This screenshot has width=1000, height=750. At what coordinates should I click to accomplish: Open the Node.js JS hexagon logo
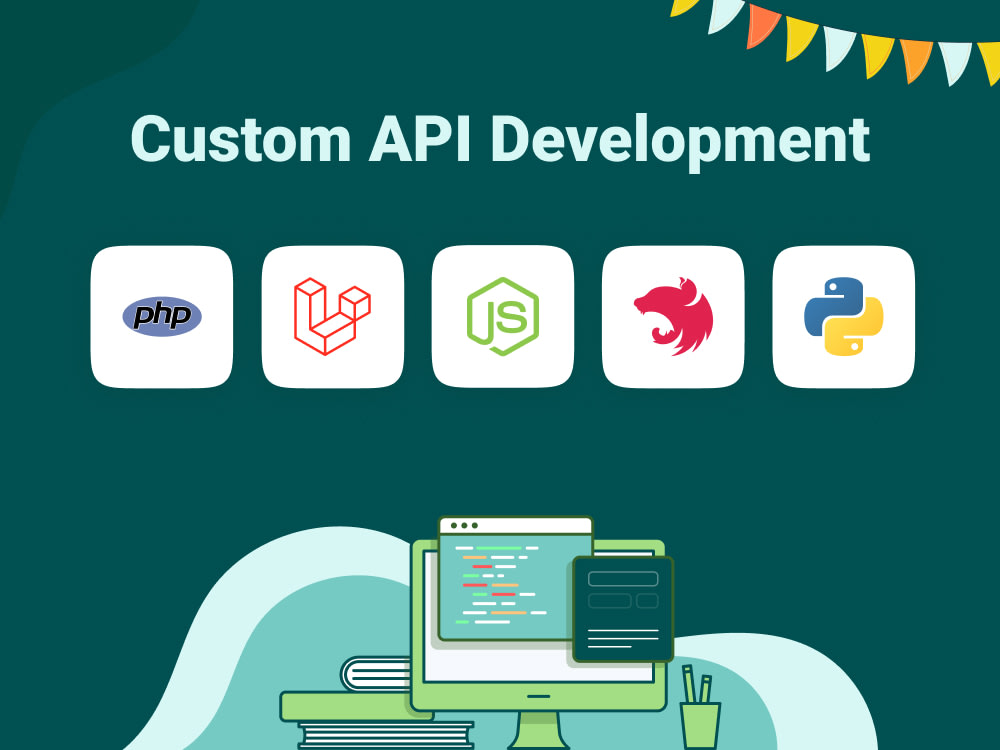[x=502, y=315]
